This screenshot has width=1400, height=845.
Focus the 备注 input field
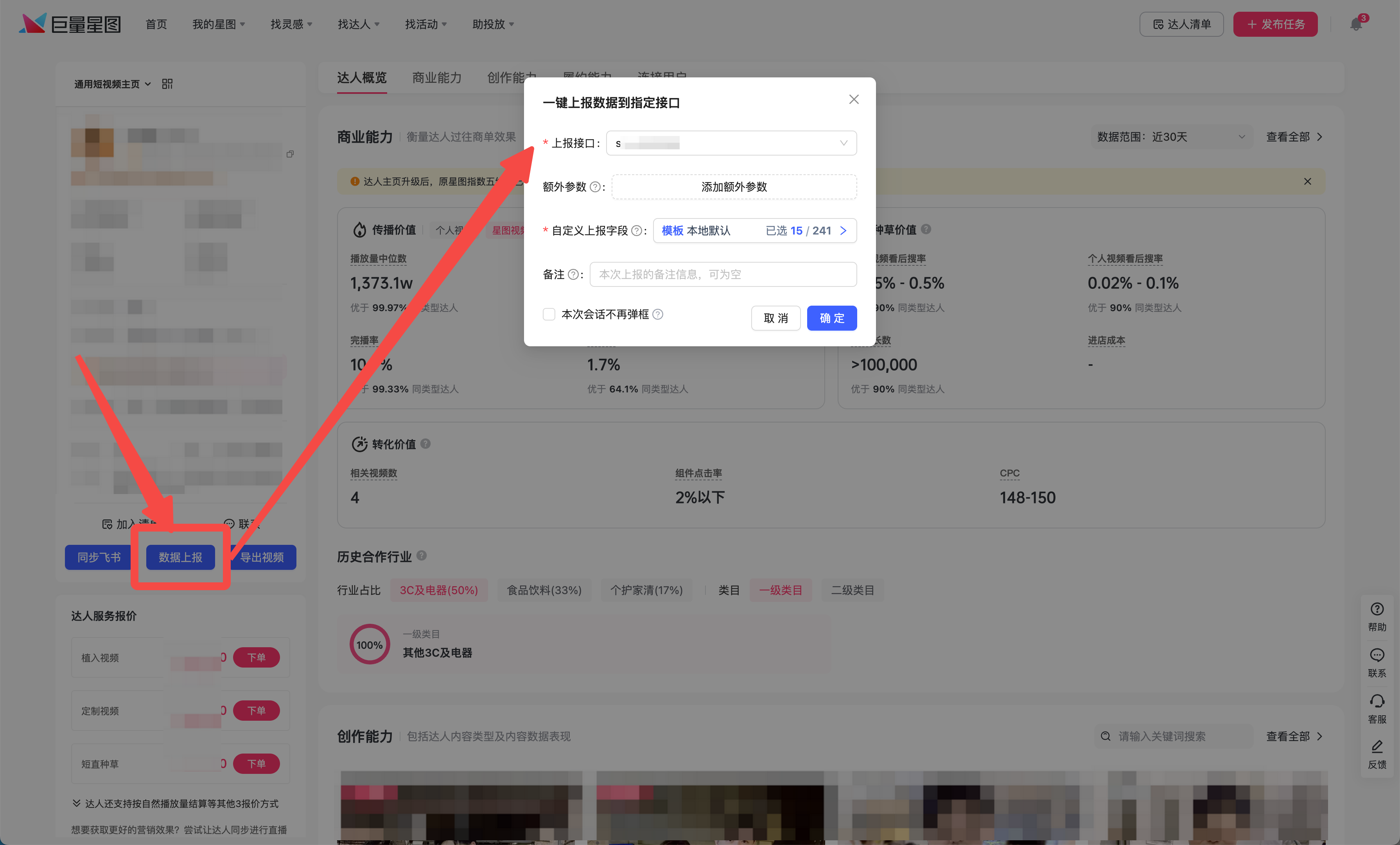click(x=723, y=274)
